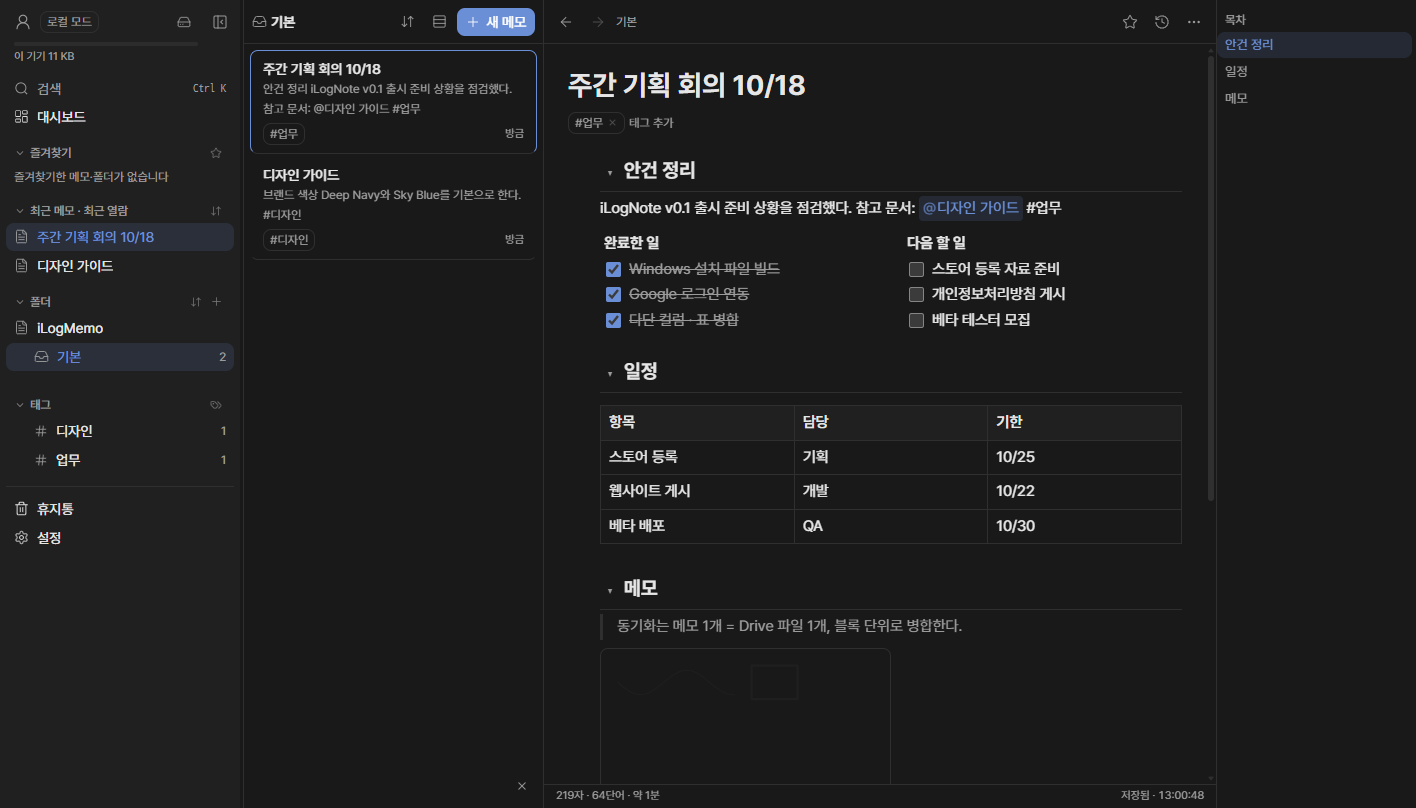
Task: Sort the 최근 메모 section
Action: click(x=216, y=210)
